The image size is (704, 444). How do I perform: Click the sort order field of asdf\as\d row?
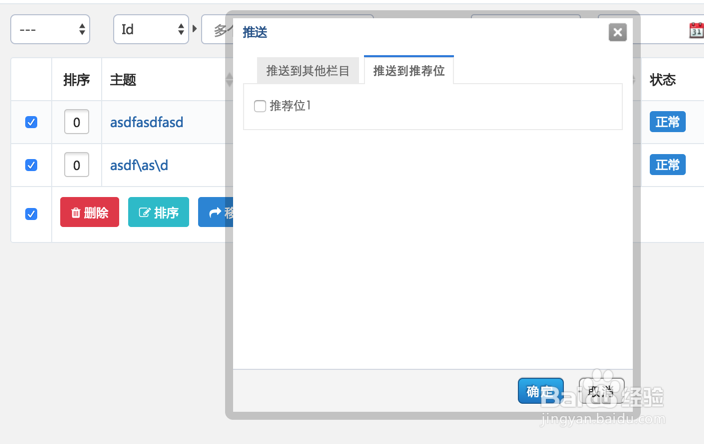pyautogui.click(x=76, y=165)
